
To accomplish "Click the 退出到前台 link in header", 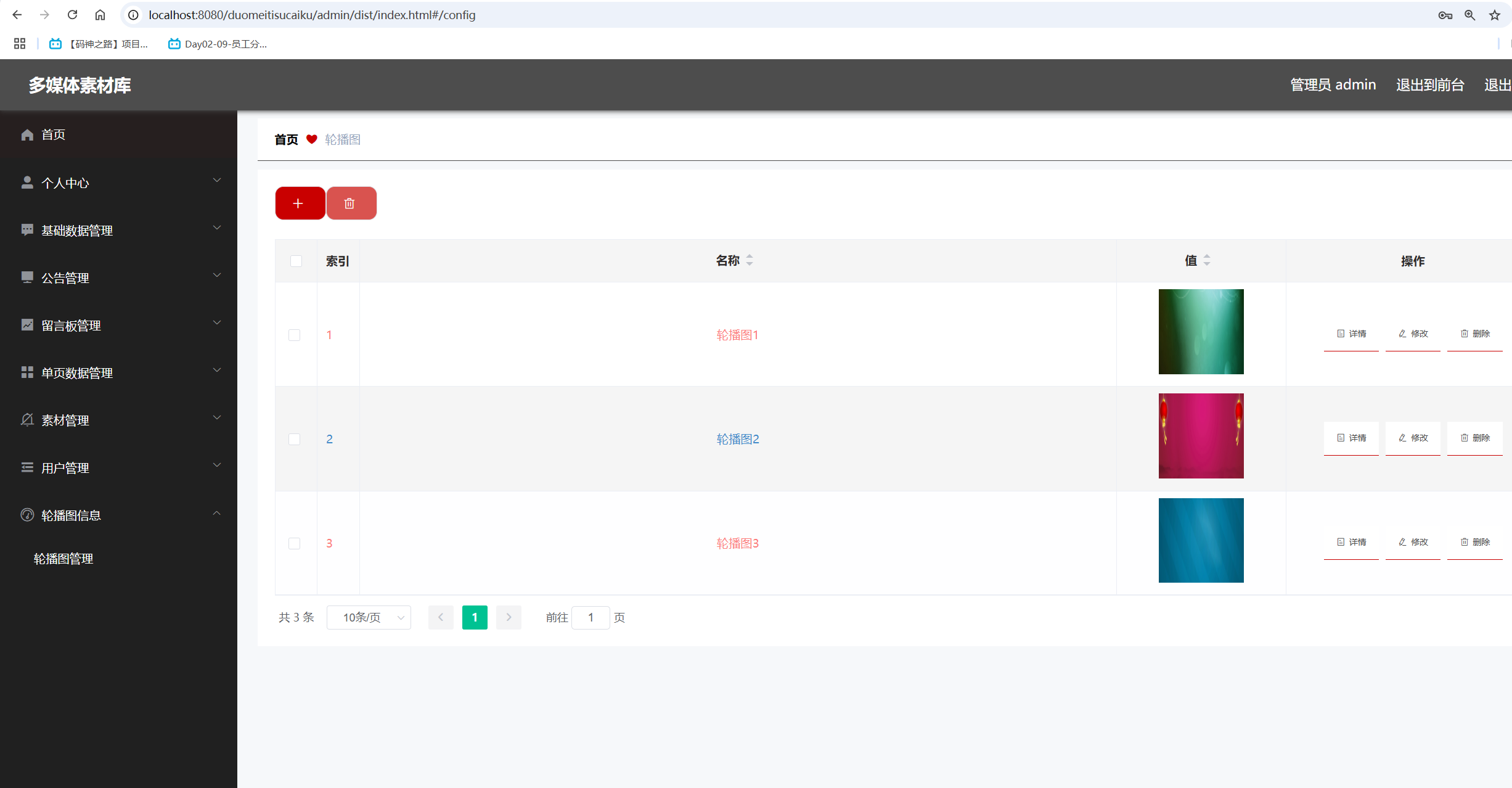I will (x=1430, y=85).
